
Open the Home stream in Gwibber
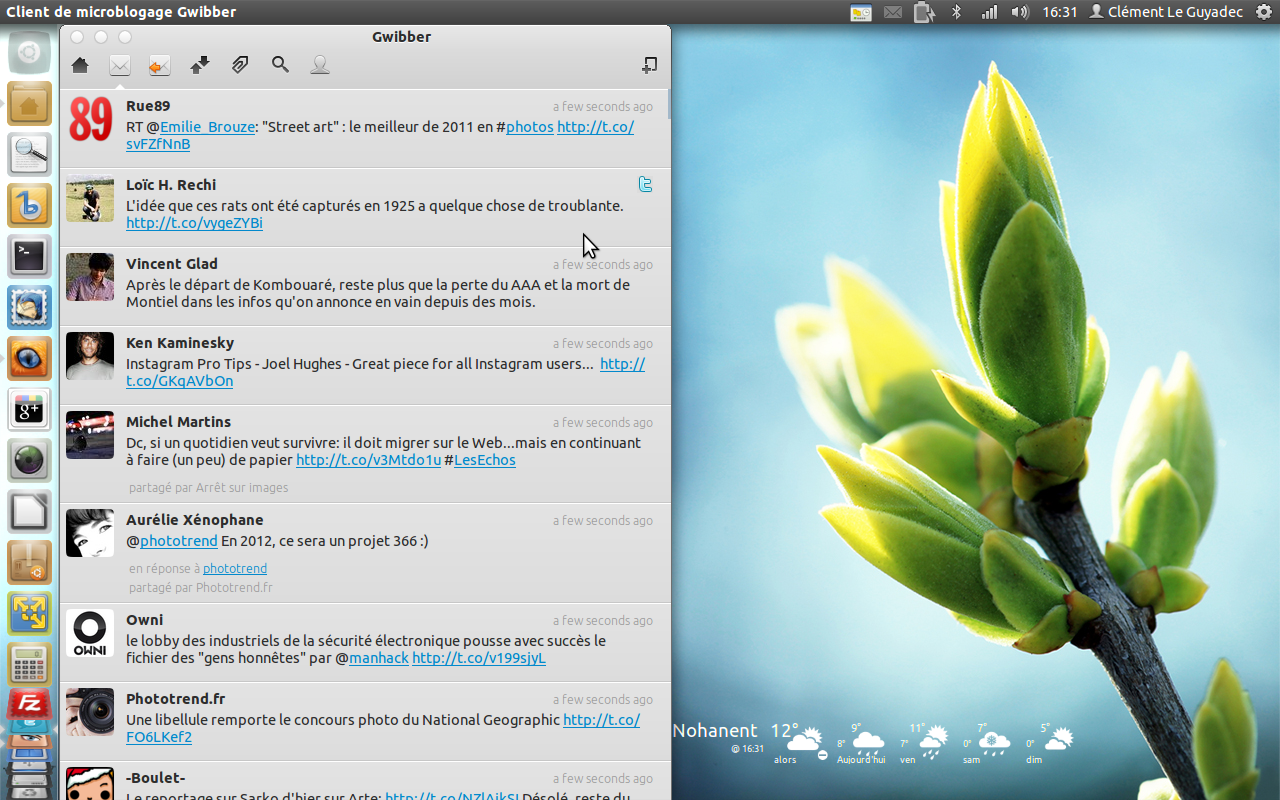pyautogui.click(x=80, y=65)
